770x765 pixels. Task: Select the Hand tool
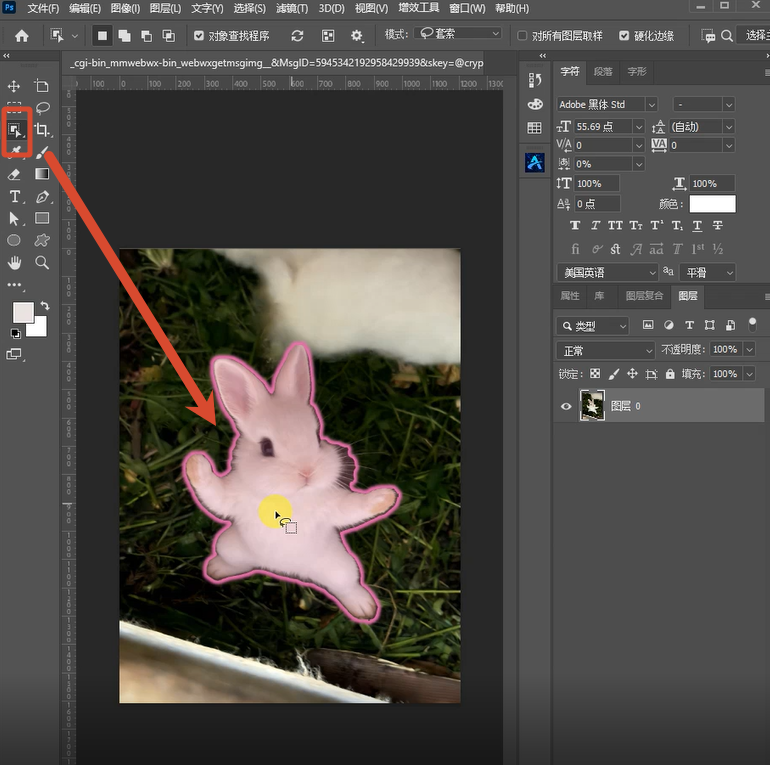(14, 263)
